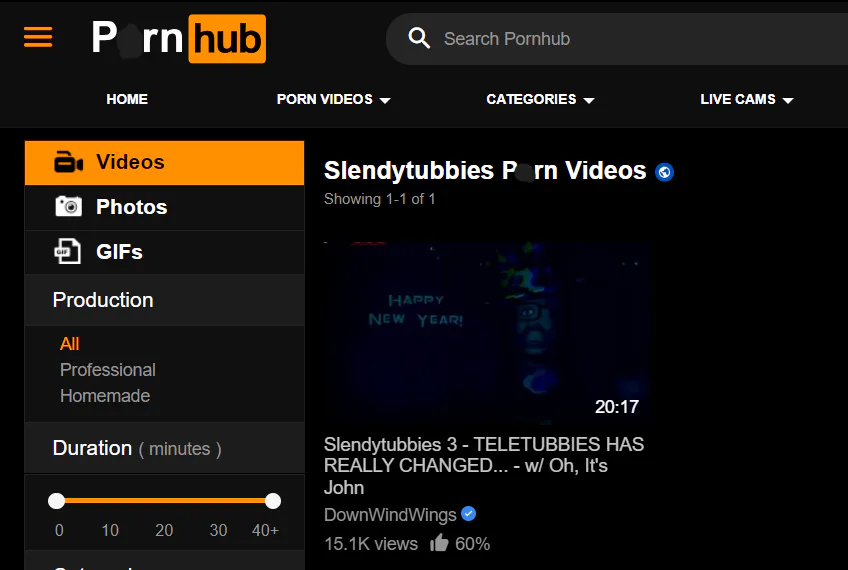Click the blue globe icon beside title
This screenshot has width=848, height=570.
coord(664,172)
